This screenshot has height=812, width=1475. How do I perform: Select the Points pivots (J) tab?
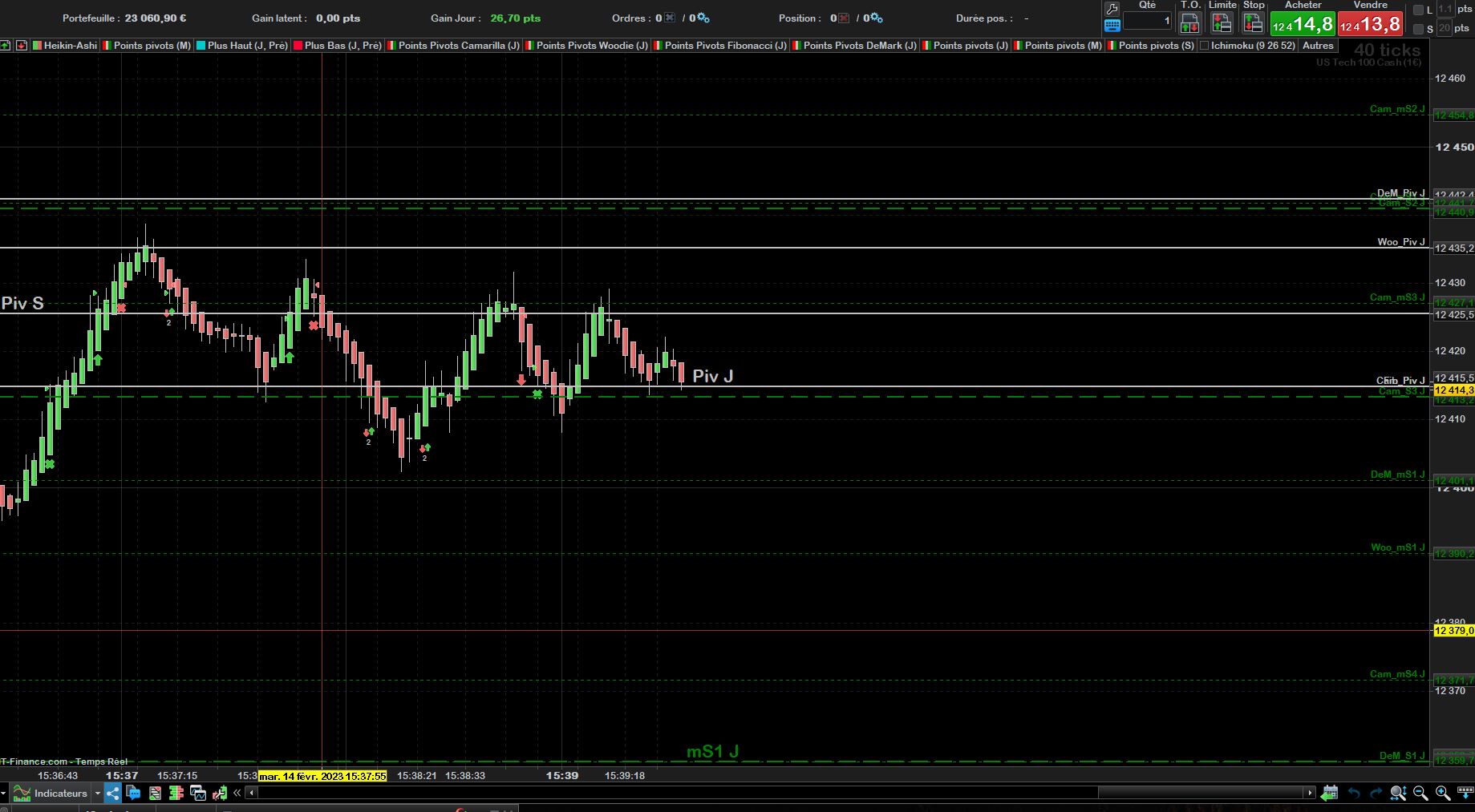point(966,46)
